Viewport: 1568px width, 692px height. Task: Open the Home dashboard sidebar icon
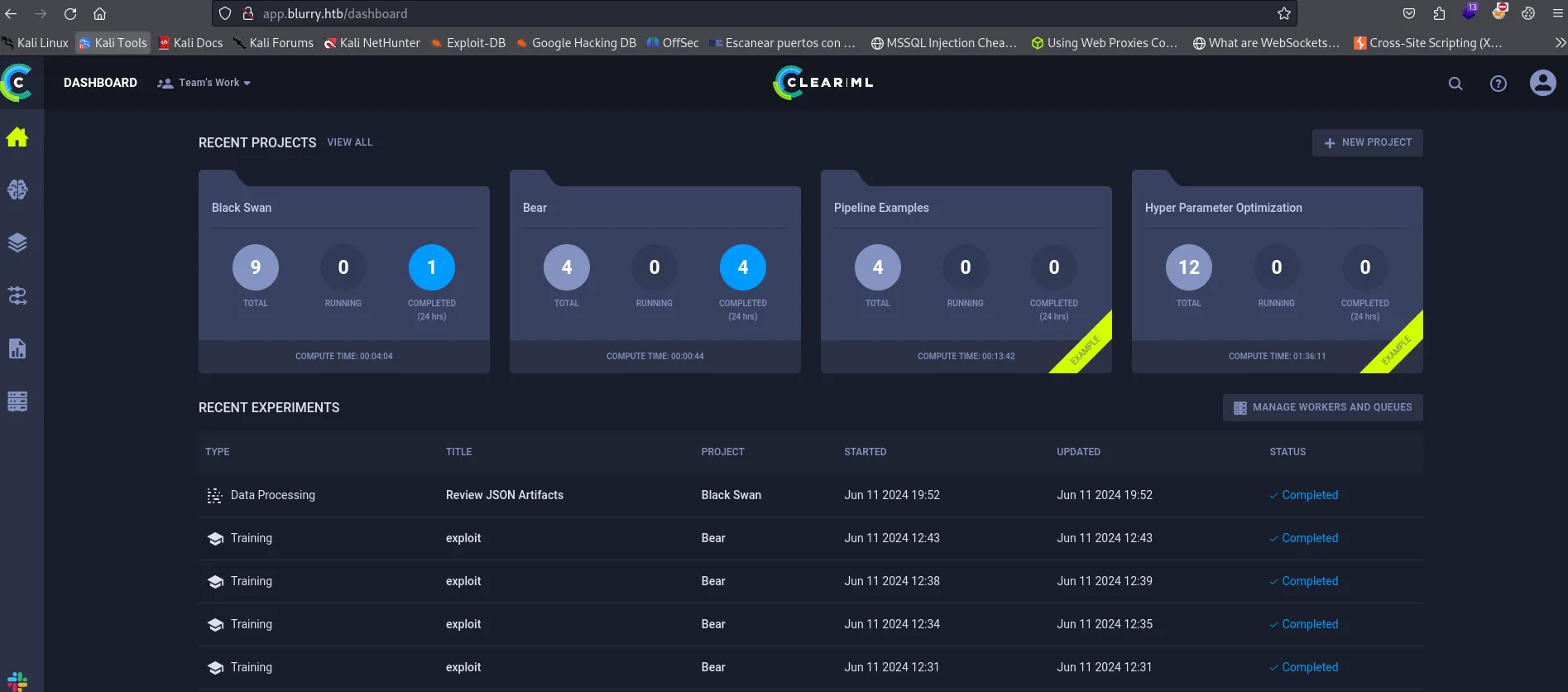pos(17,137)
